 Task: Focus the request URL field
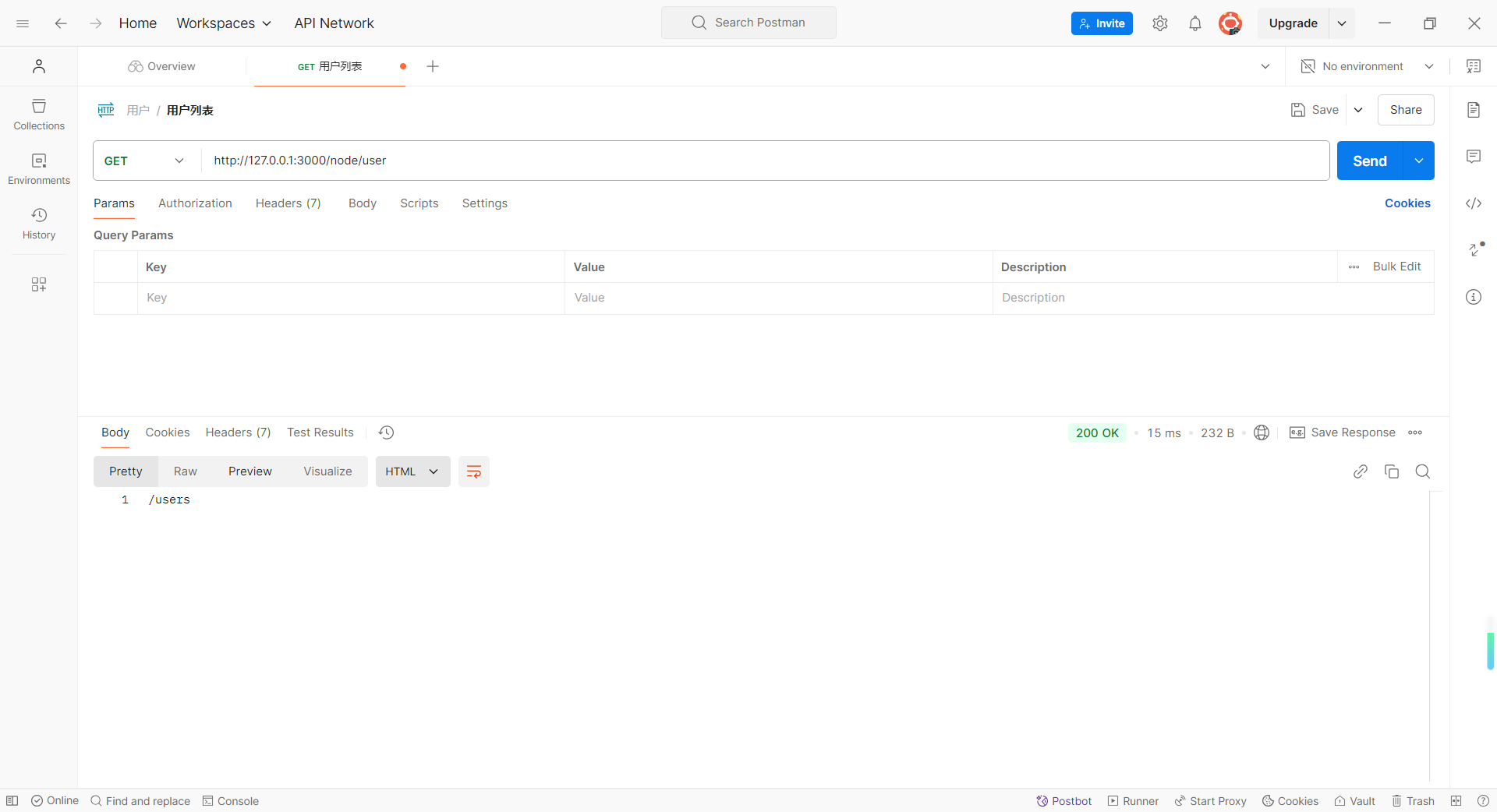(x=766, y=161)
